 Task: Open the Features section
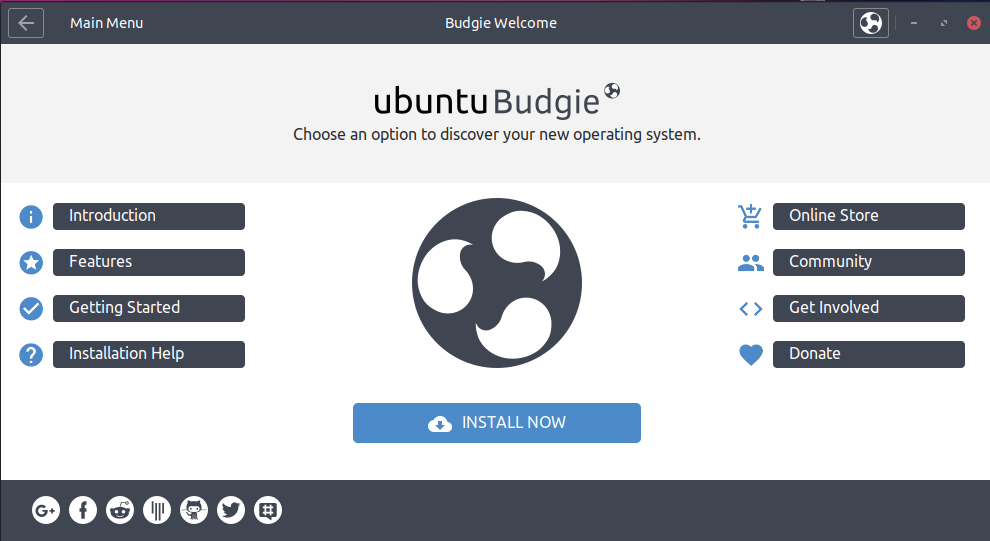pyautogui.click(x=149, y=263)
